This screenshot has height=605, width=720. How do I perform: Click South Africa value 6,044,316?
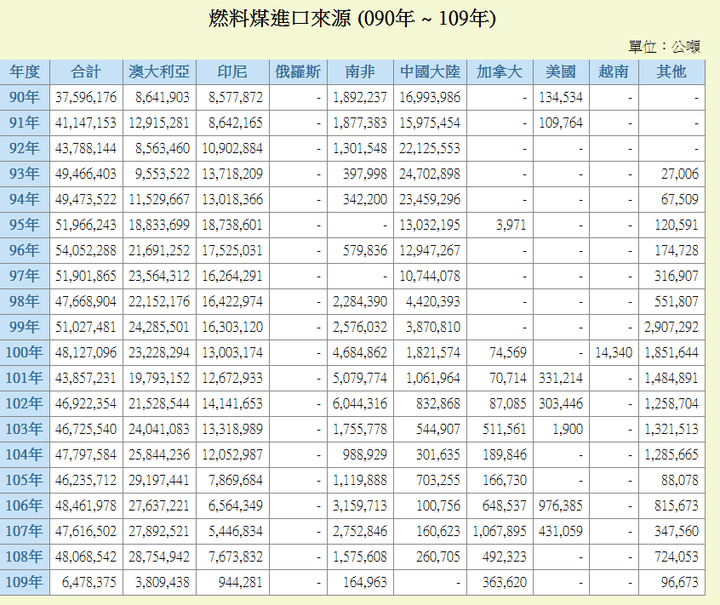[360, 403]
